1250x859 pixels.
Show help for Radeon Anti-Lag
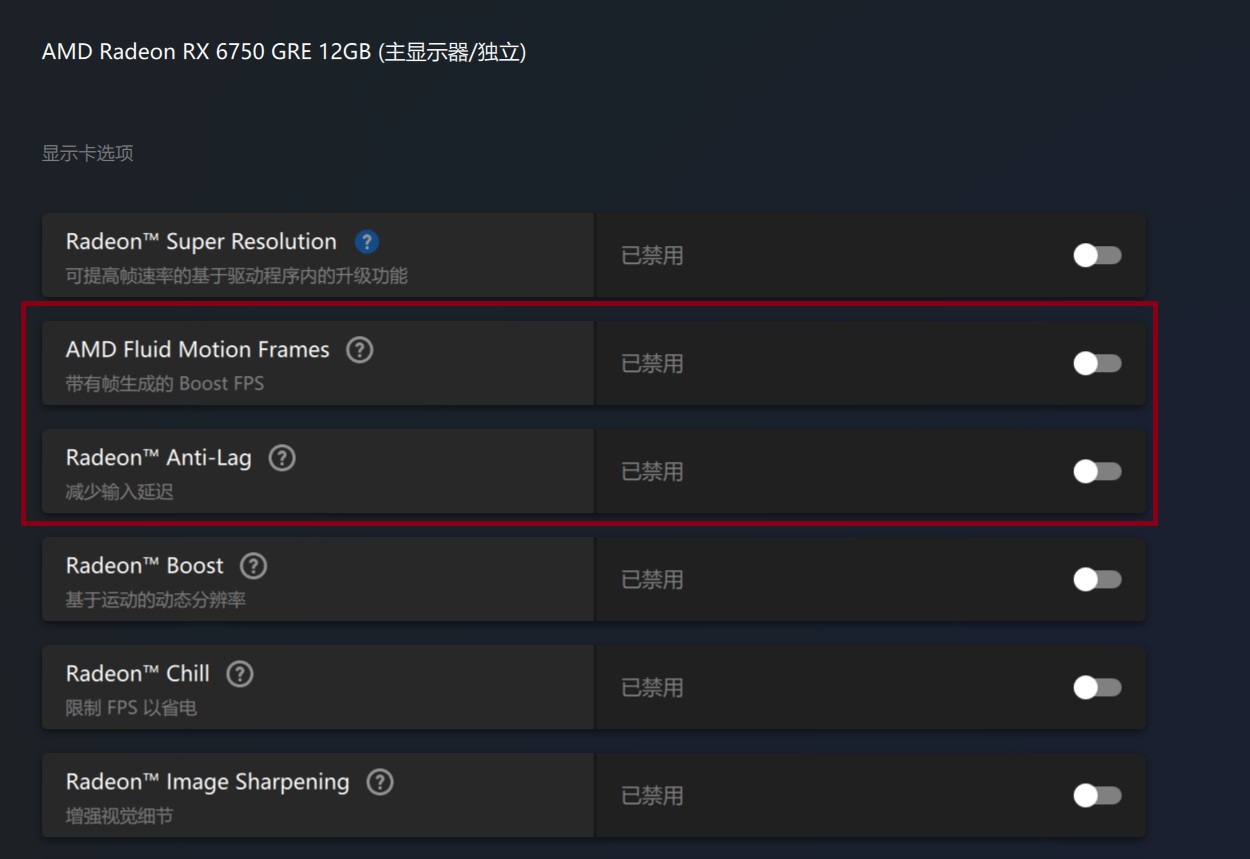pos(282,458)
